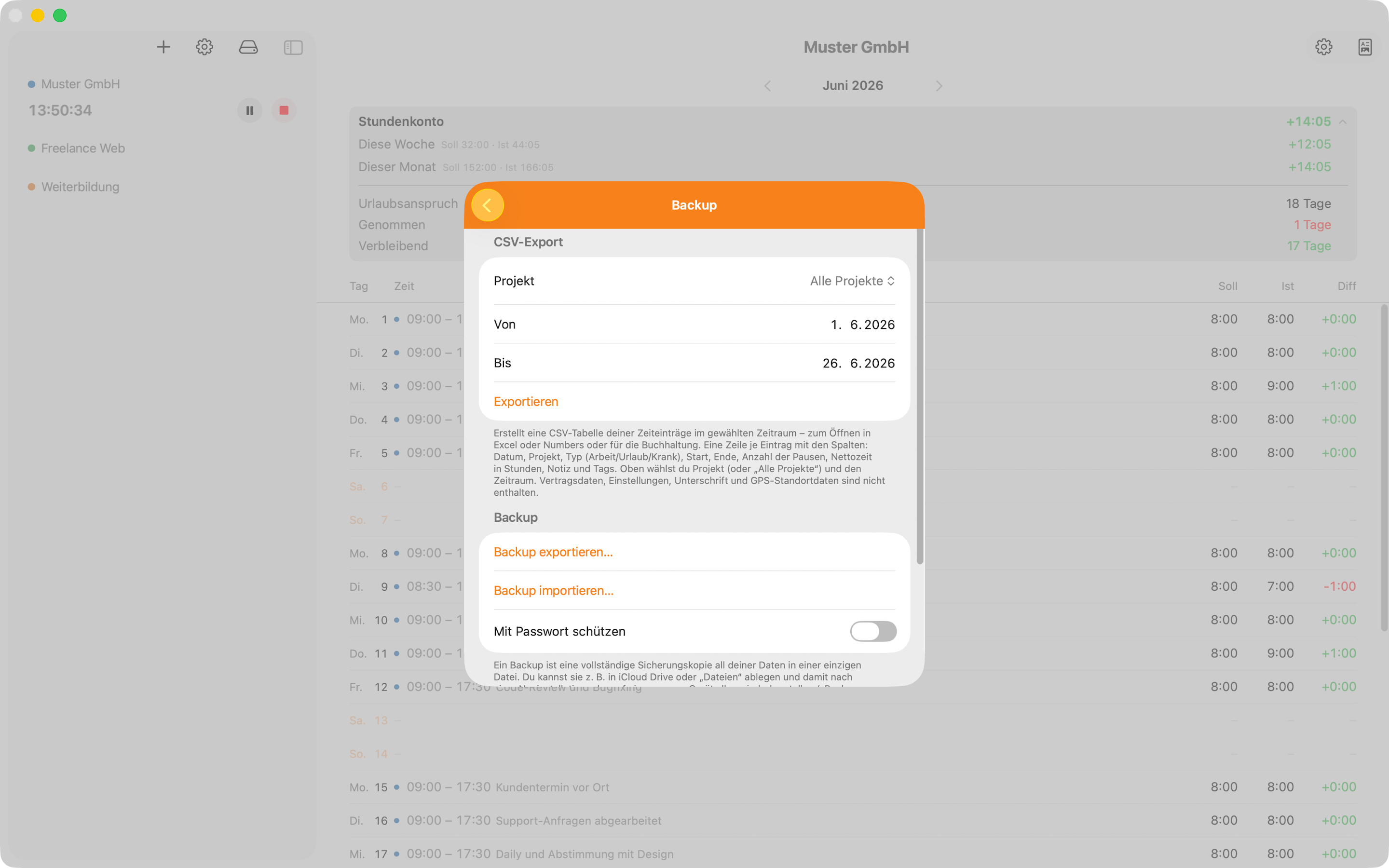
Task: Select Weiterbildung project in sidebar
Action: coord(81,187)
